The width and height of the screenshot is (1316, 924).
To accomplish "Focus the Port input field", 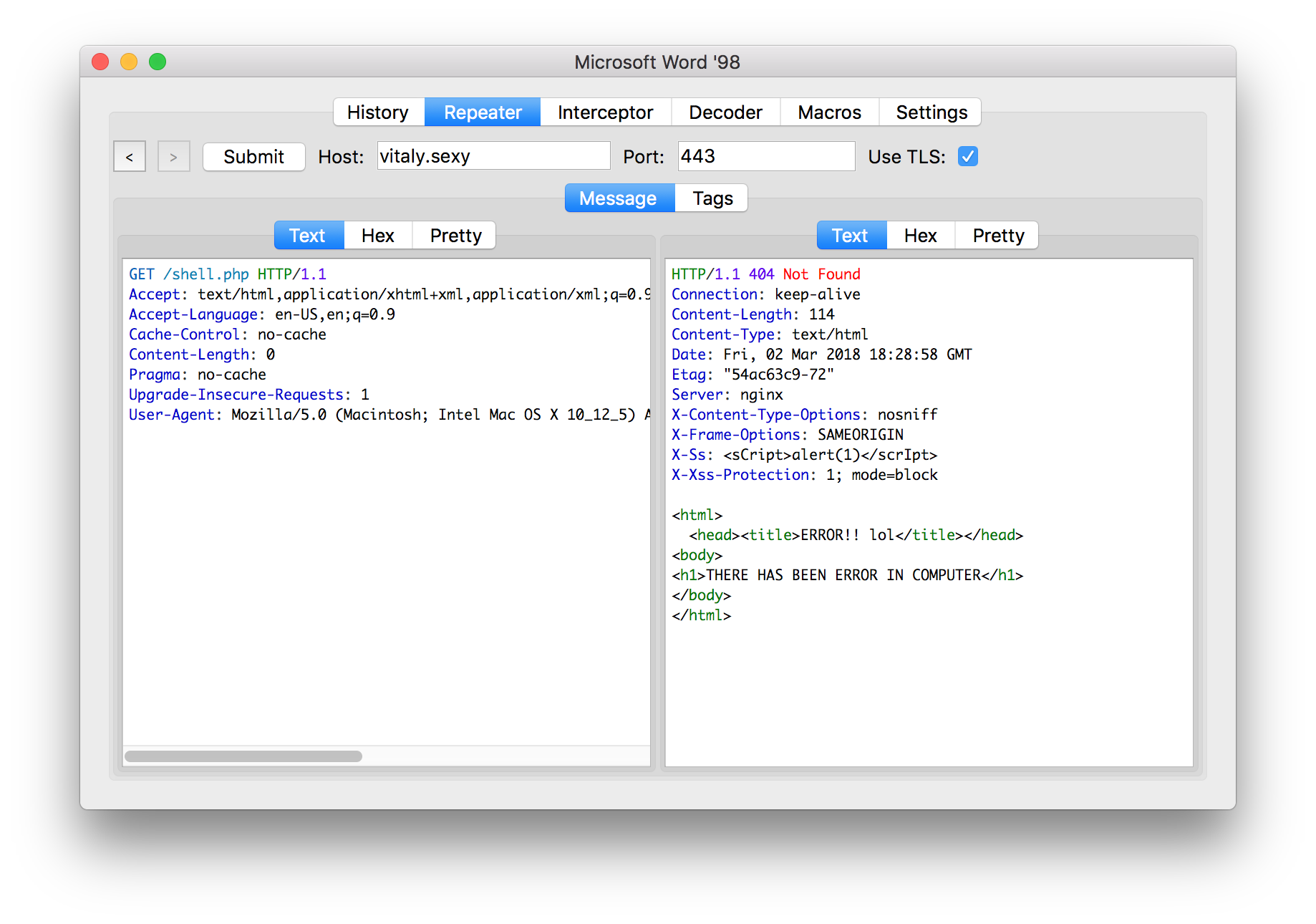I will [766, 156].
